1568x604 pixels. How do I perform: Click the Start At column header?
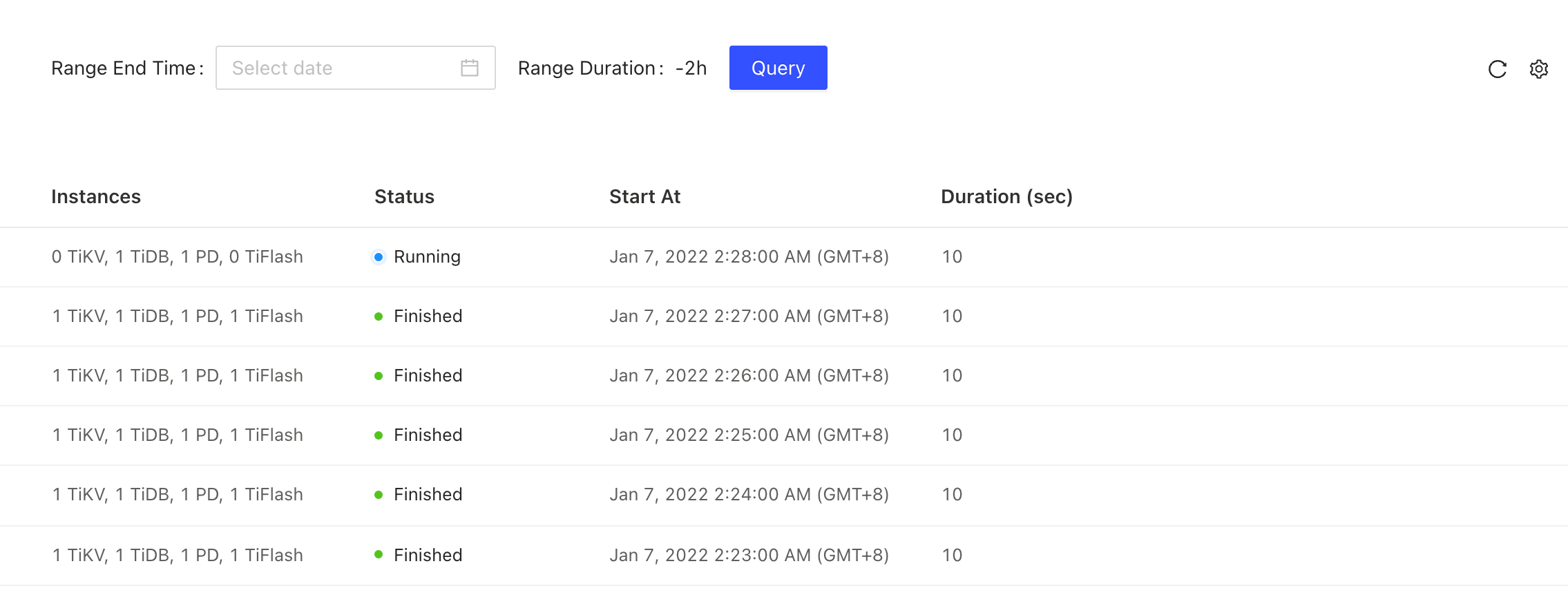[x=644, y=197]
